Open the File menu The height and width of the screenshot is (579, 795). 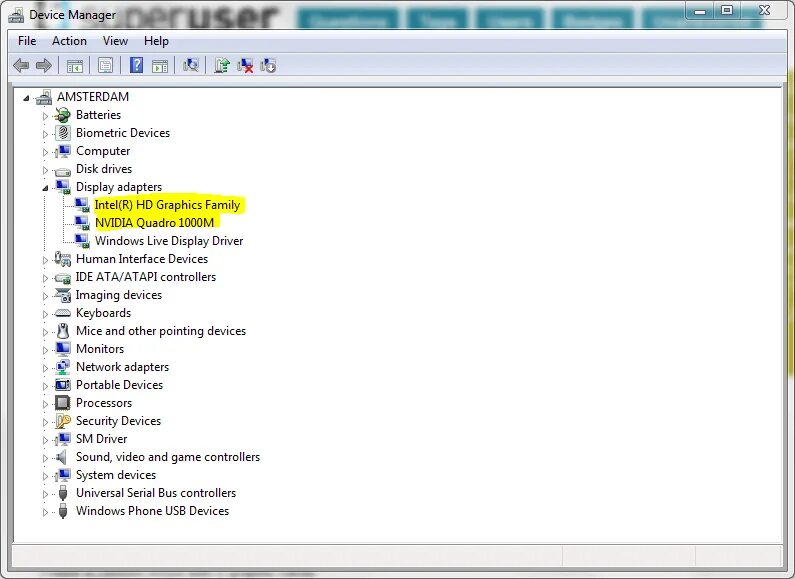[27, 41]
